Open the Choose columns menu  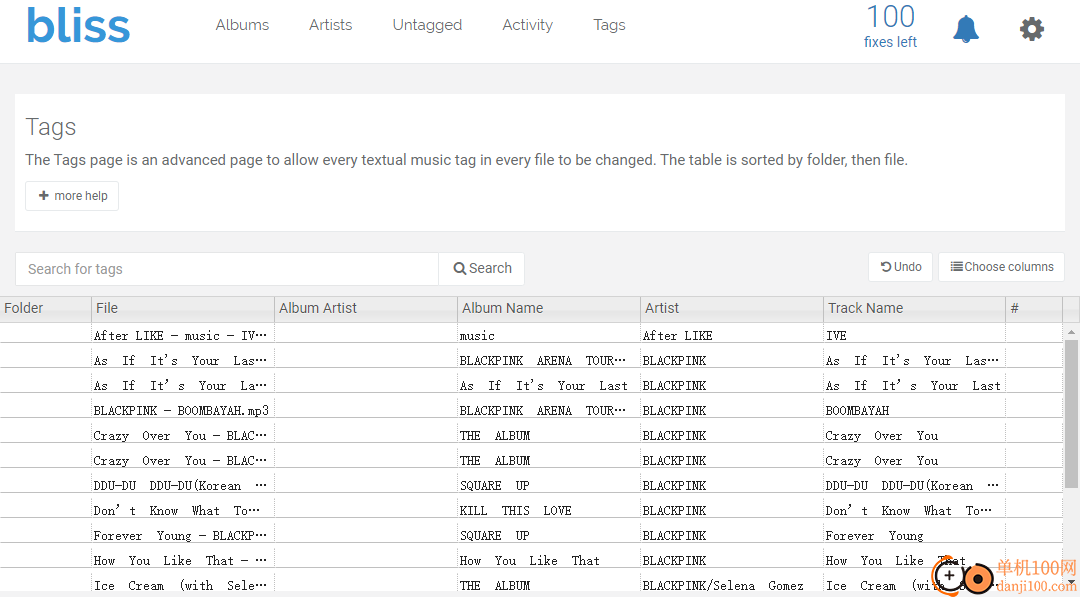(x=1001, y=267)
